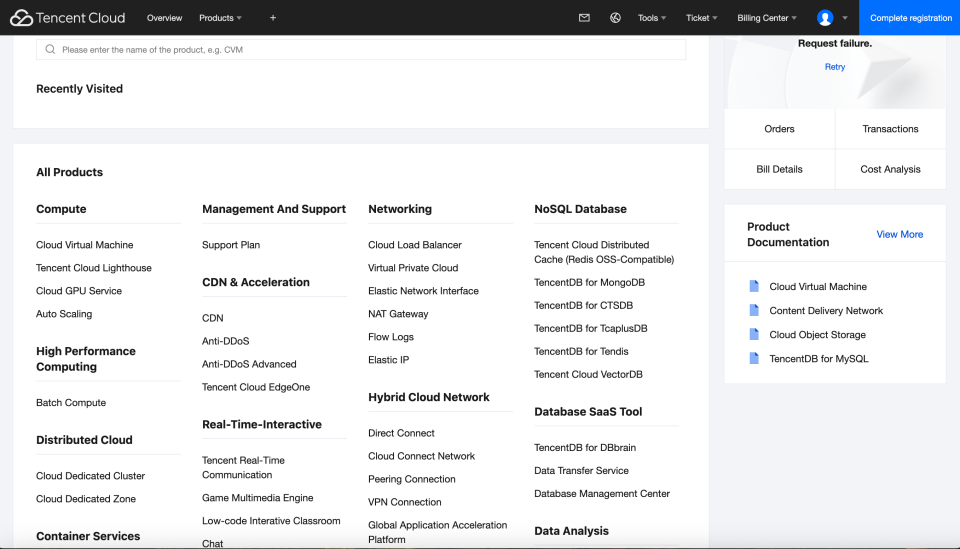The image size is (960, 549).
Task: Click the Tencent Cloud logo
Action: pyautogui.click(x=67, y=18)
